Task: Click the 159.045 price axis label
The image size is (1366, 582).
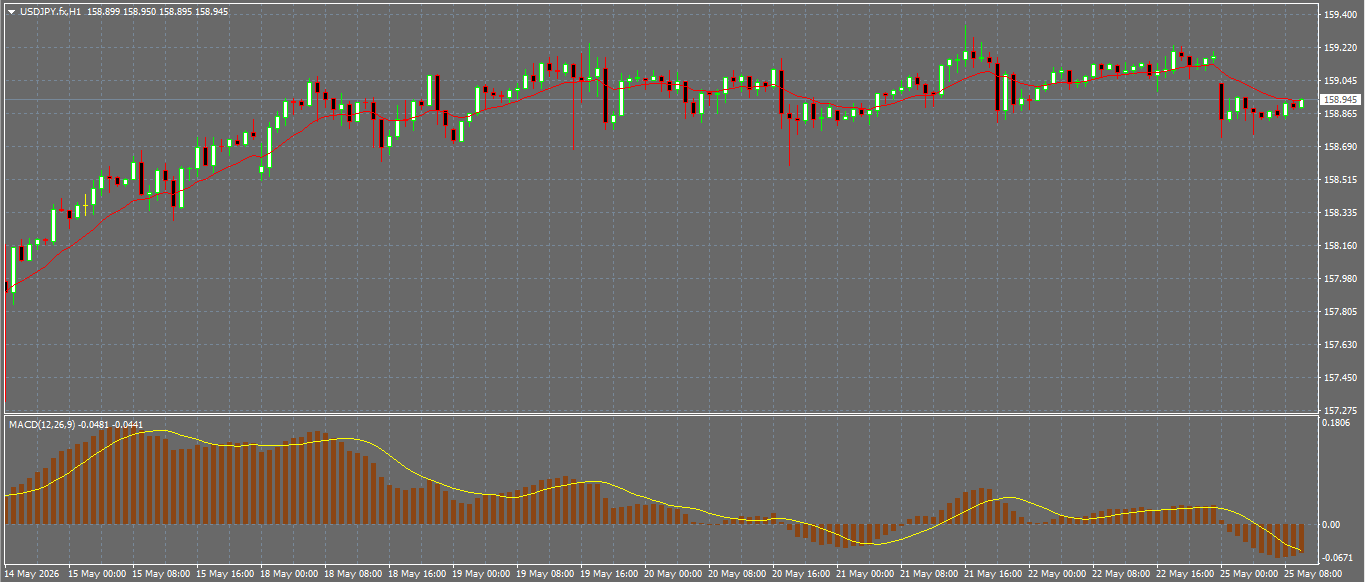Action: (1340, 81)
